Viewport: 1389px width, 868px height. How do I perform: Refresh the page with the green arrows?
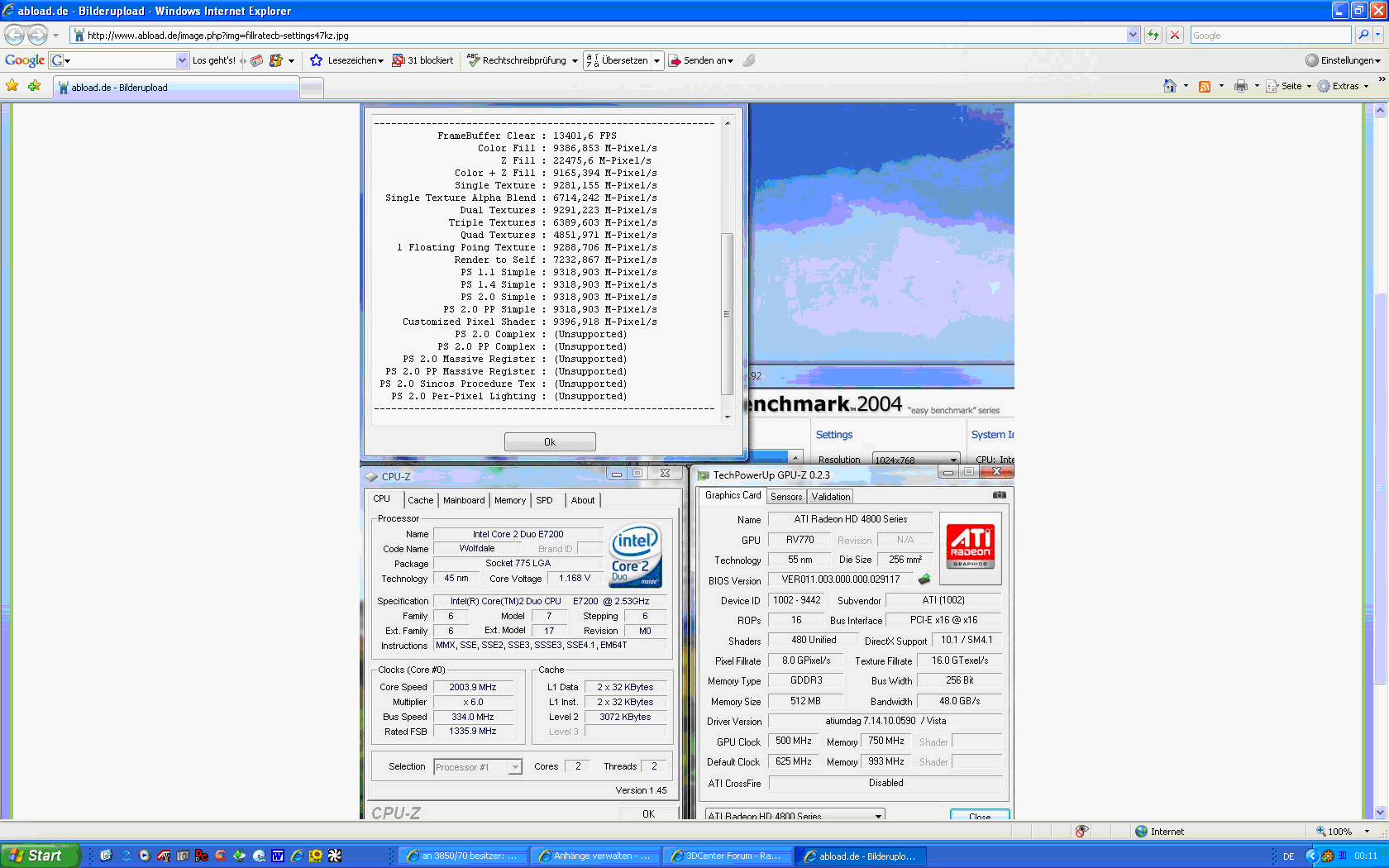tap(1153, 35)
